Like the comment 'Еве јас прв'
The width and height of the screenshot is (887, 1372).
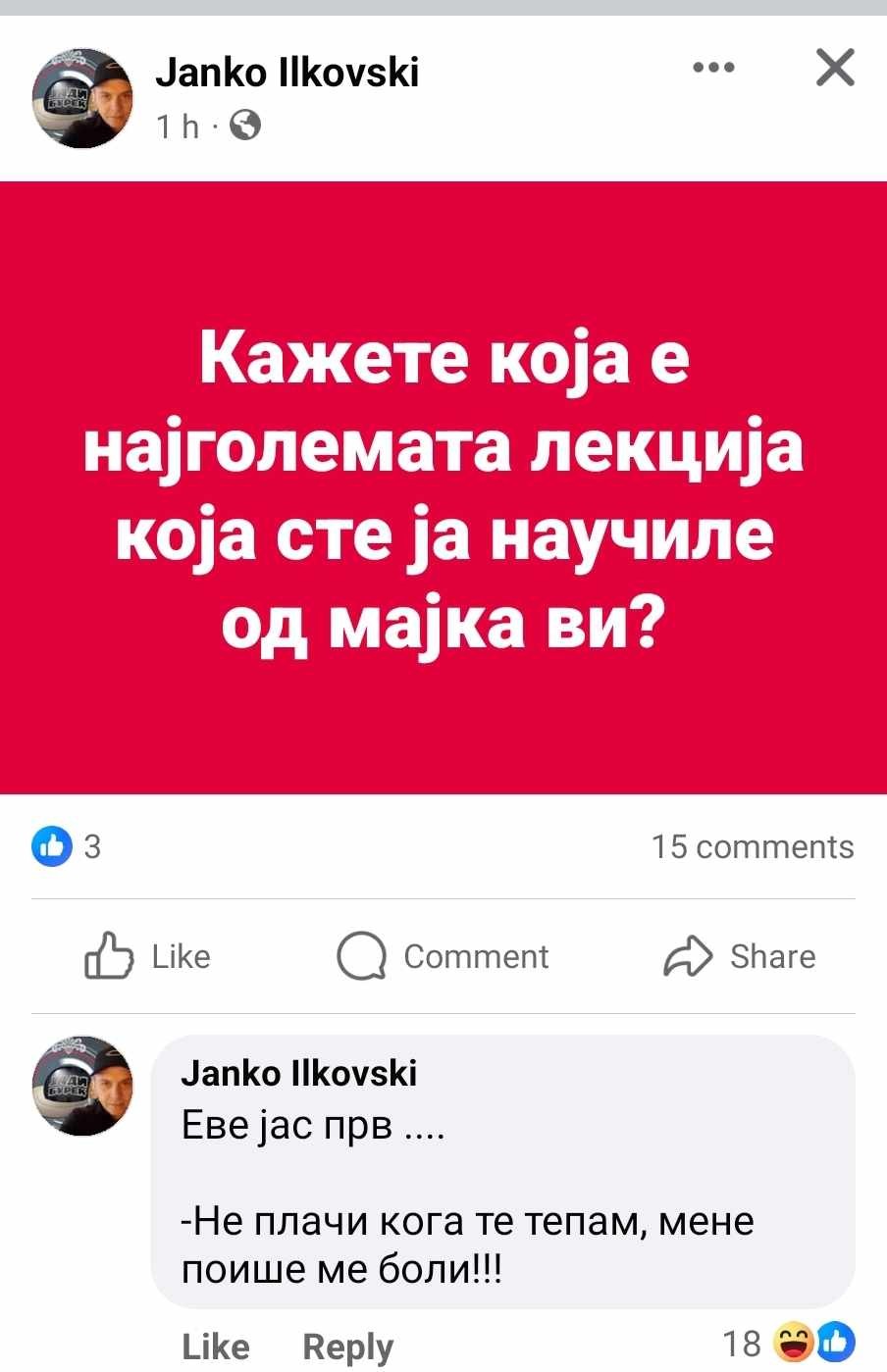(216, 1347)
